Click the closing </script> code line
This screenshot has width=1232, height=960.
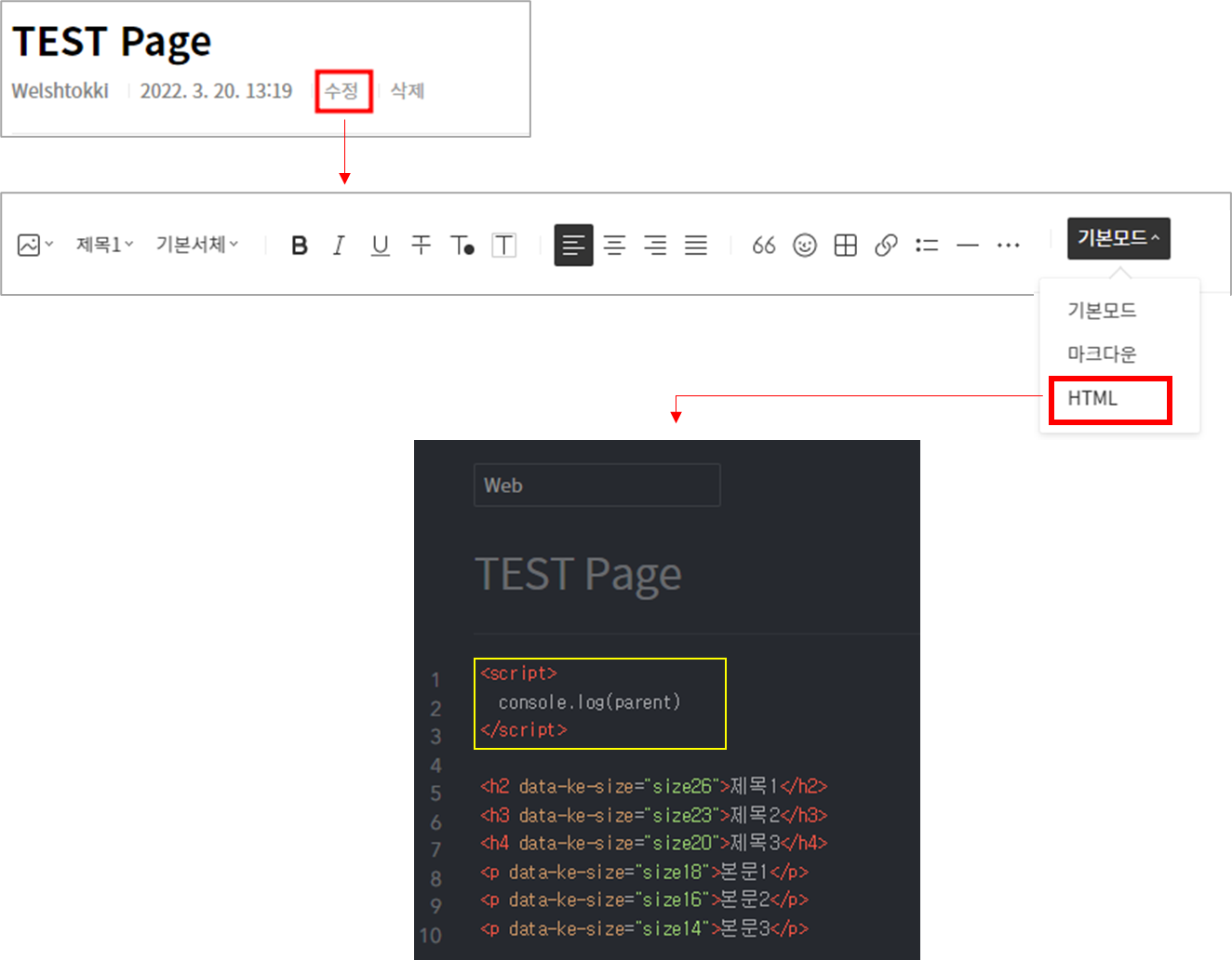tap(524, 730)
